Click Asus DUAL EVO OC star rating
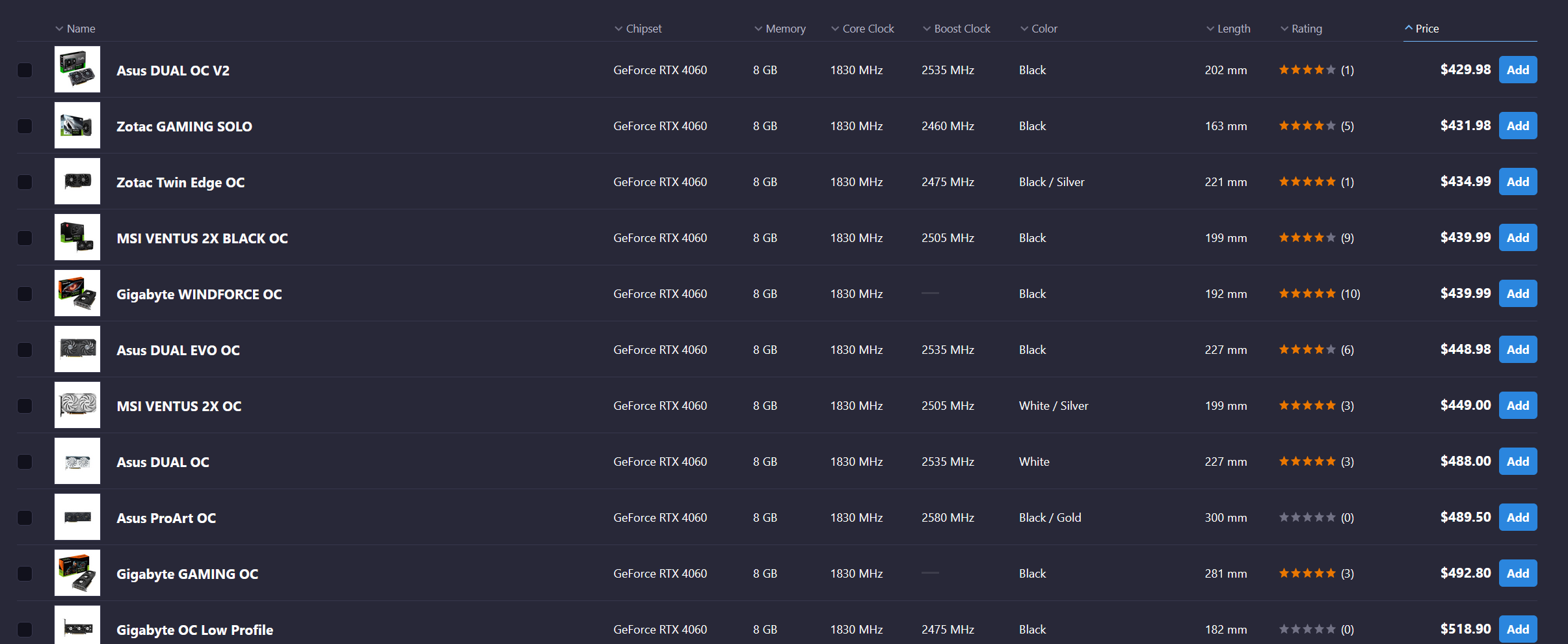Image resolution: width=1568 pixels, height=644 pixels. pyautogui.click(x=1307, y=349)
